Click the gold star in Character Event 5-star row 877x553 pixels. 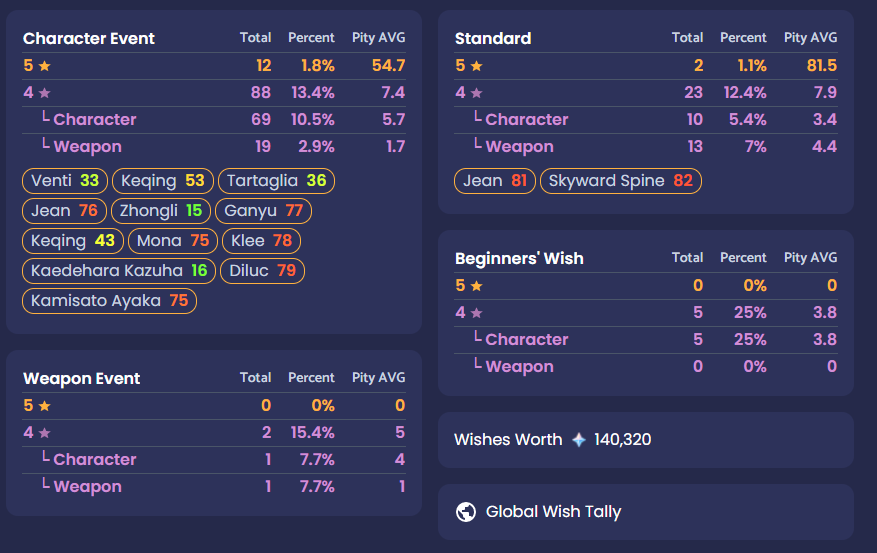click(x=45, y=66)
